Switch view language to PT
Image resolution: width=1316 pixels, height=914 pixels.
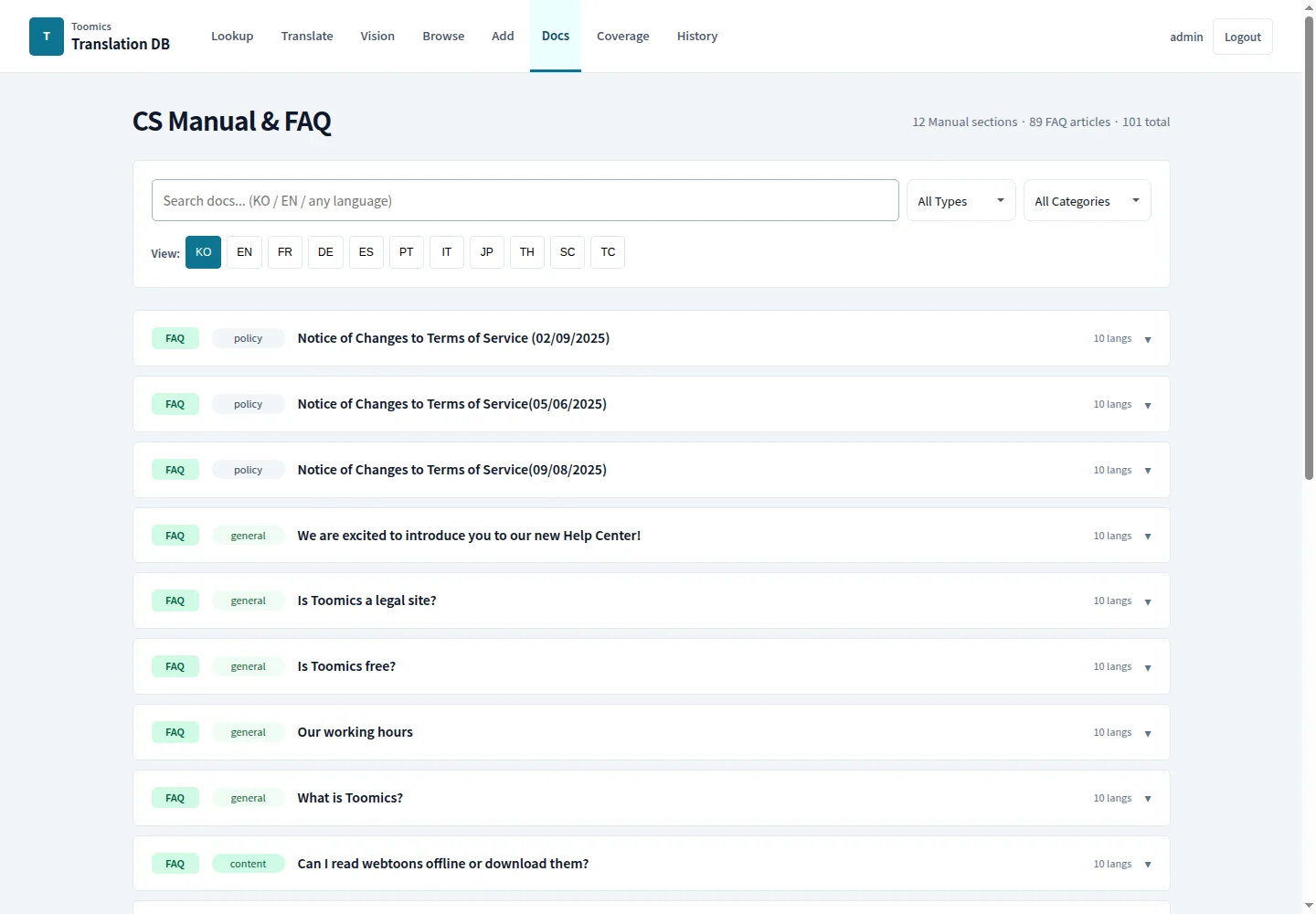[x=407, y=252]
